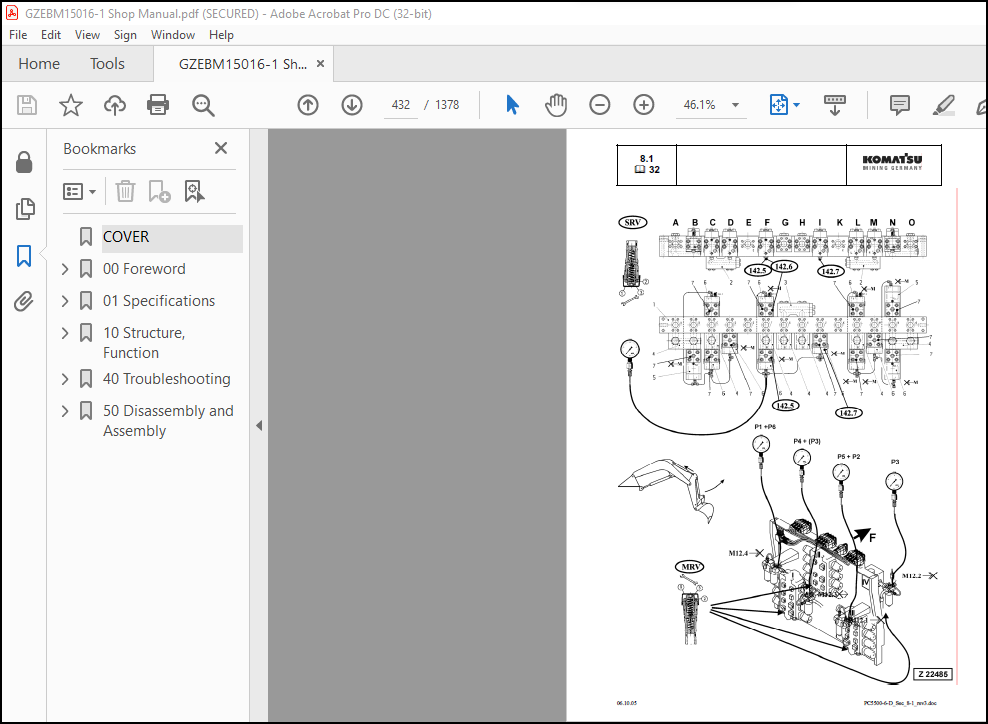Open Attachments paperclip panel icon
Viewport: 988px width, 724px height.
click(x=24, y=302)
